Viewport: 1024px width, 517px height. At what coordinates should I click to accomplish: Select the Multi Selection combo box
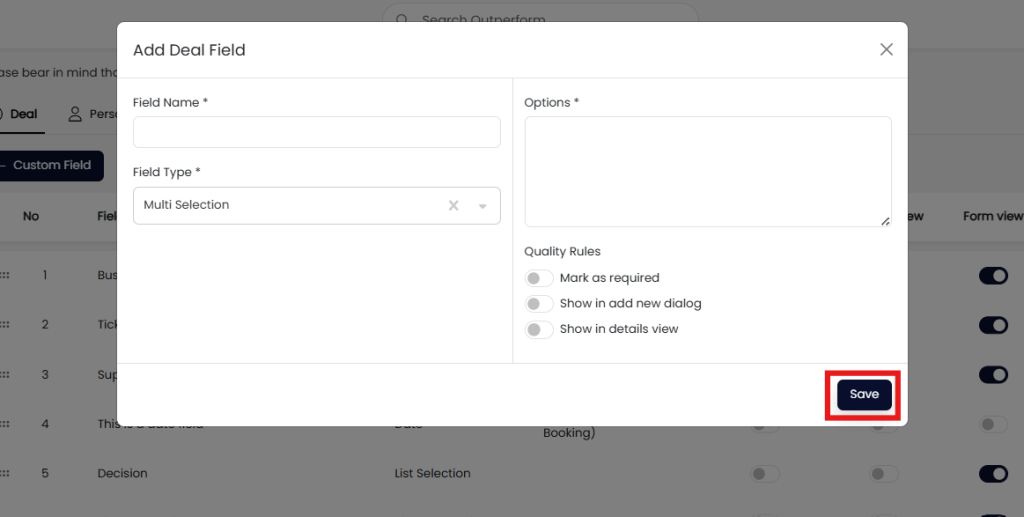[290, 206]
